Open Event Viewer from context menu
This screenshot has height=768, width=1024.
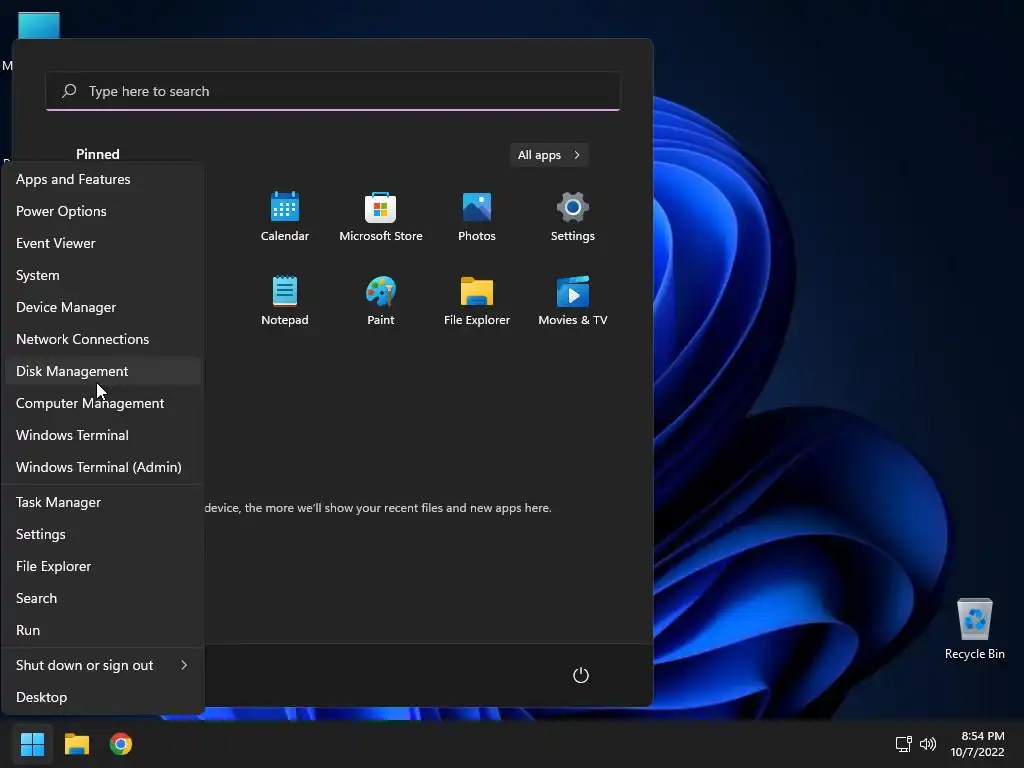(x=103, y=243)
